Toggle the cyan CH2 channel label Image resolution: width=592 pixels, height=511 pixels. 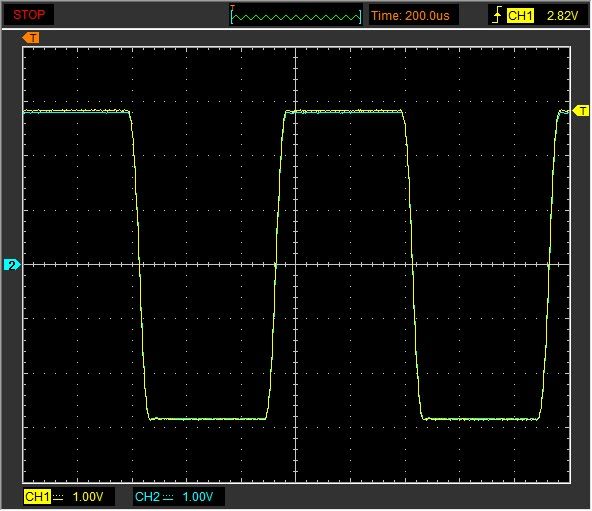pos(147,497)
